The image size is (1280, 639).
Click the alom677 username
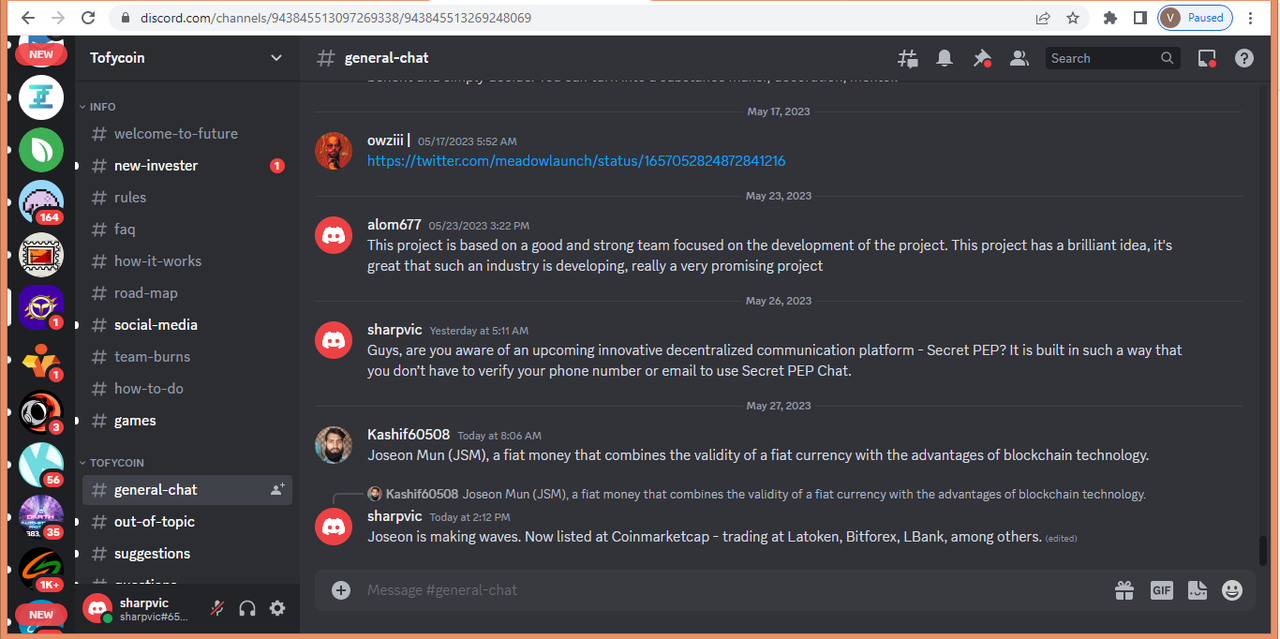pyautogui.click(x=394, y=225)
